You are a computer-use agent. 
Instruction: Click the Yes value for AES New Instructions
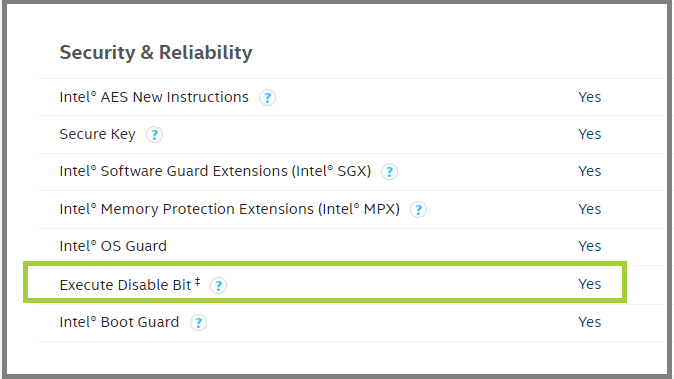(x=589, y=97)
